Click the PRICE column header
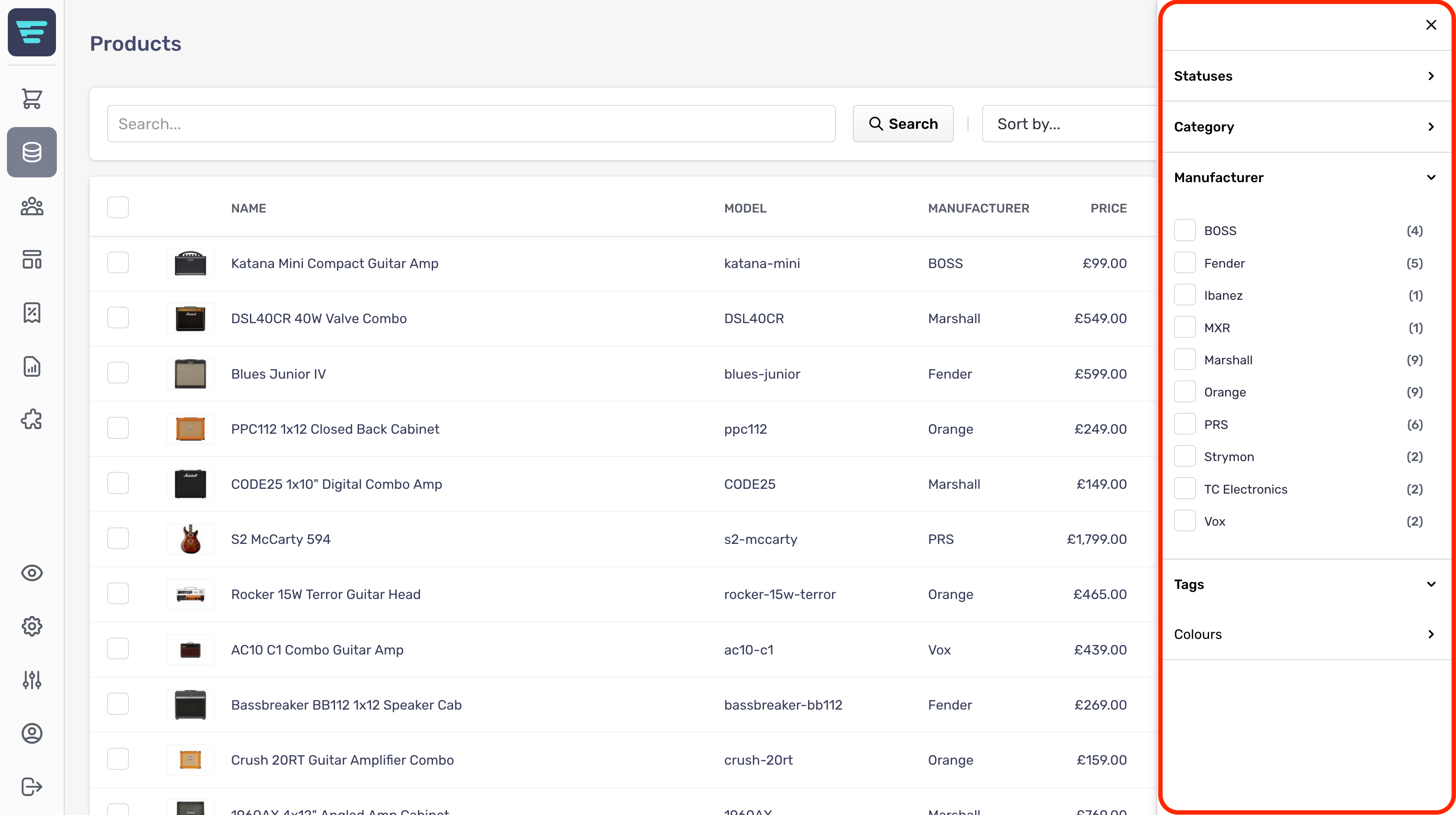 1108,208
